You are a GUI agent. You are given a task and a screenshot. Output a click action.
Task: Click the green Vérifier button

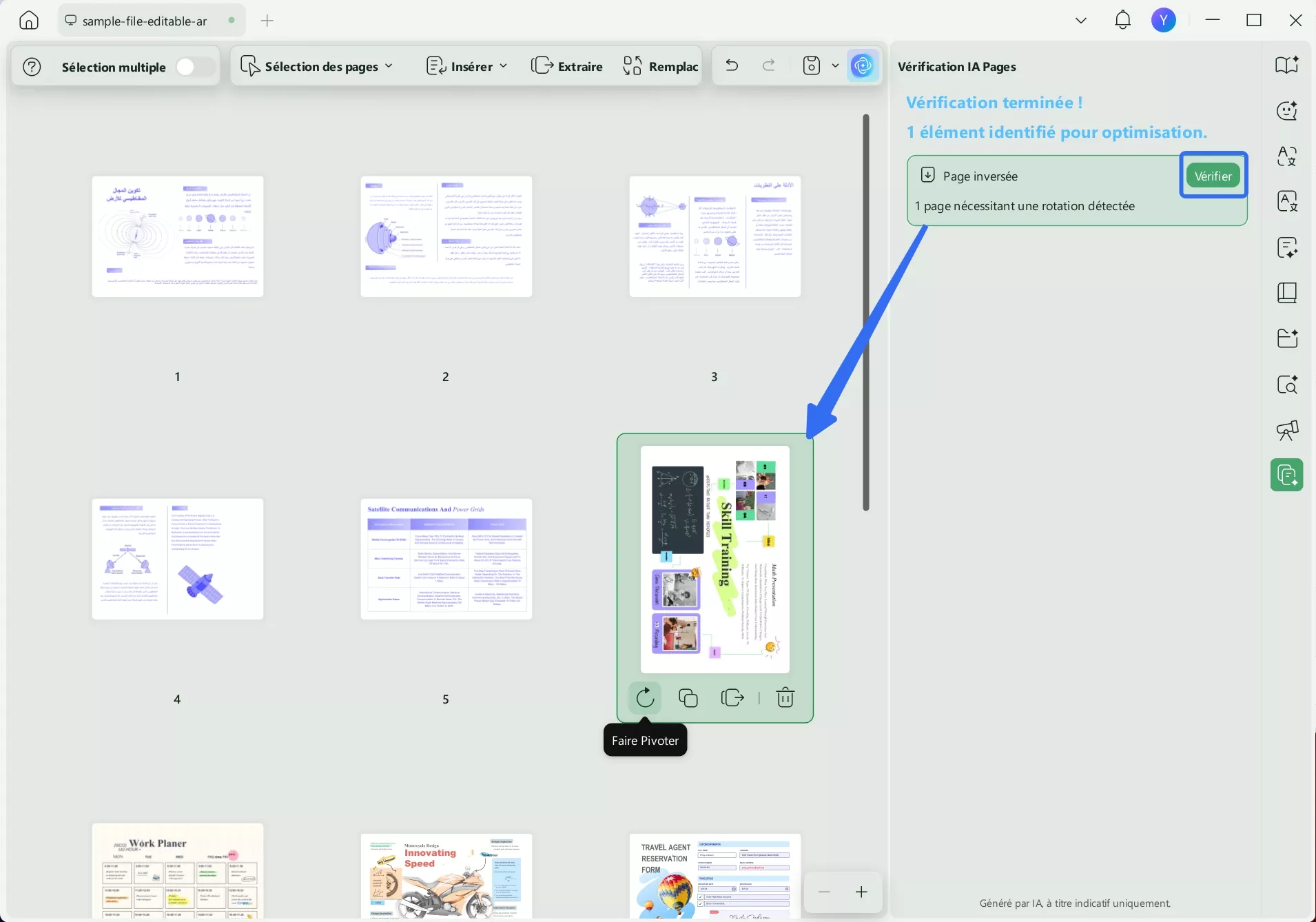[1213, 176]
